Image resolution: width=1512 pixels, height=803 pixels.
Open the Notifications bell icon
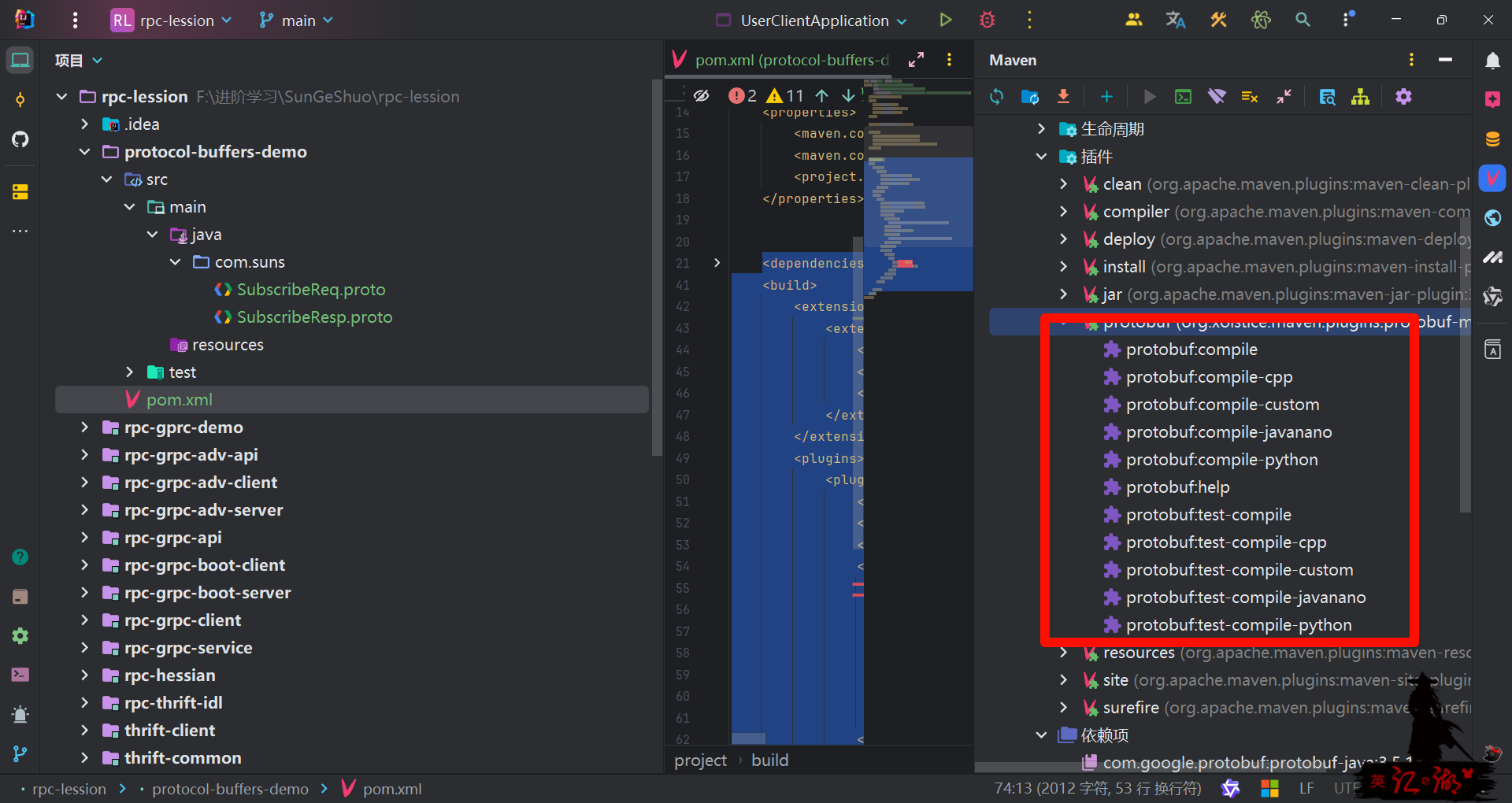[1492, 61]
